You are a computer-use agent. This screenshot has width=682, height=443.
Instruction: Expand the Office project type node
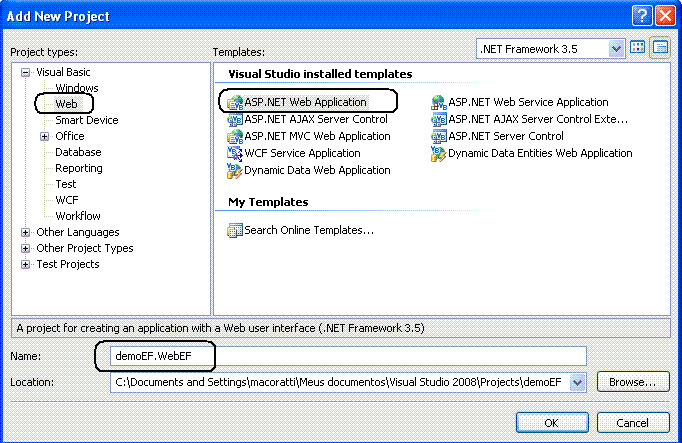pyautogui.click(x=44, y=137)
